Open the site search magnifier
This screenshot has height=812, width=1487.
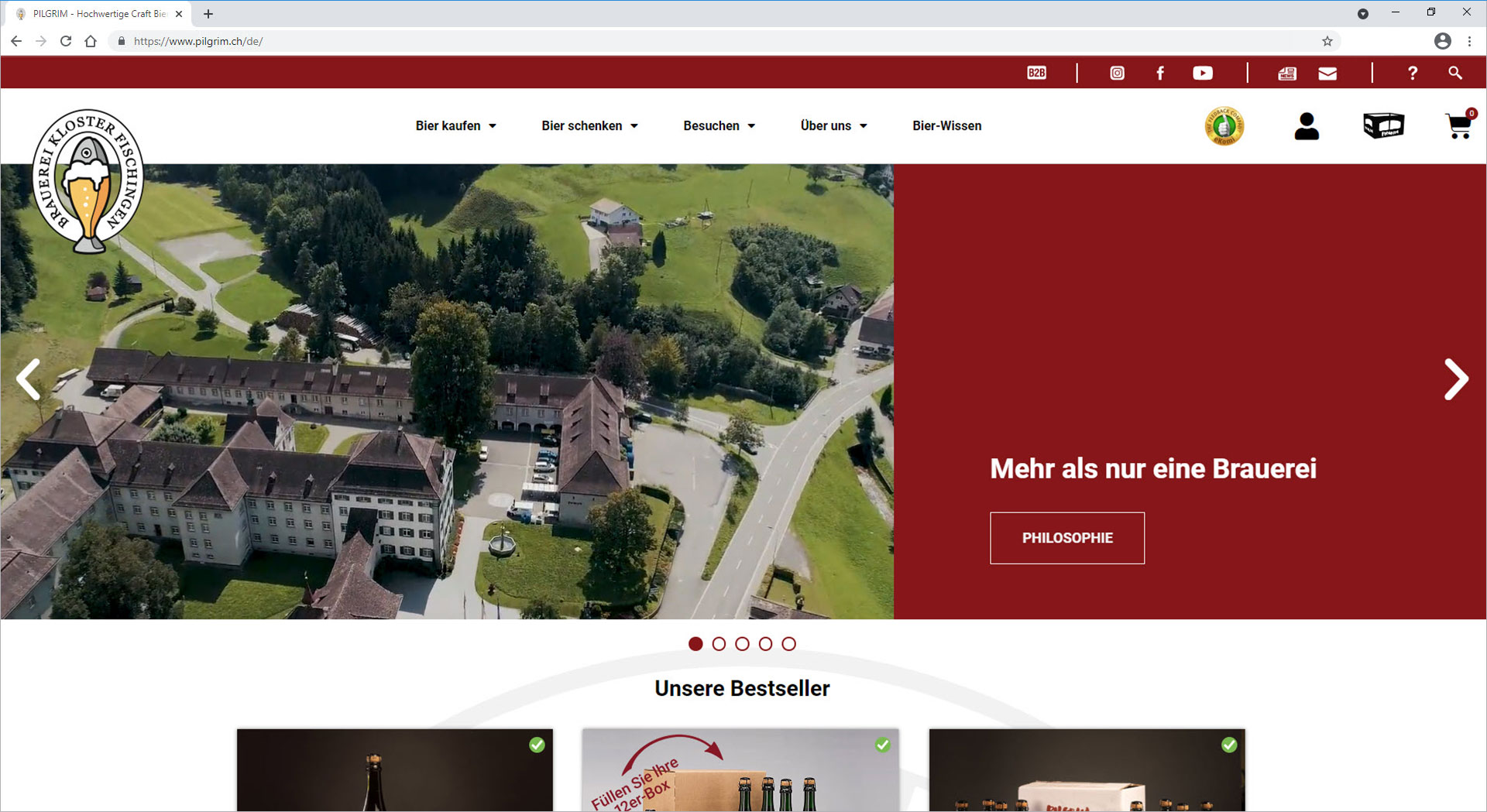[x=1454, y=73]
